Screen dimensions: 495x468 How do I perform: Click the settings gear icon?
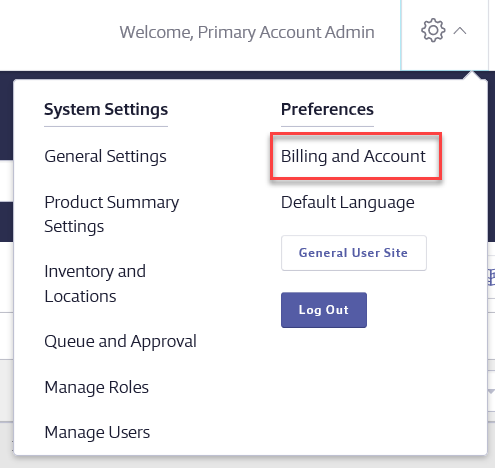(433, 31)
